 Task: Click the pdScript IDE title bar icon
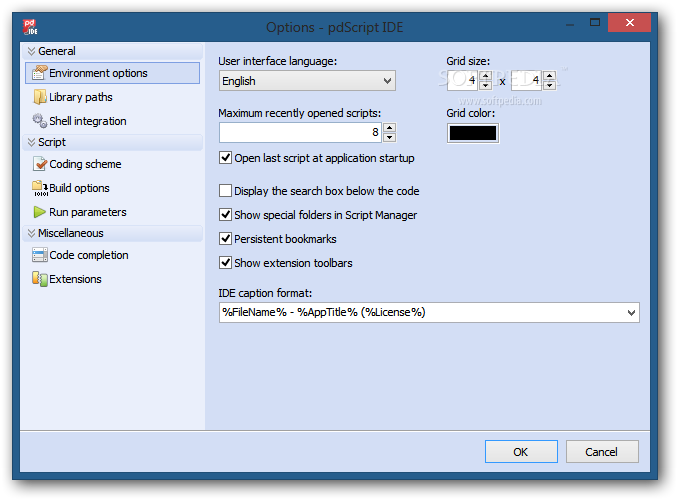tap(30, 27)
